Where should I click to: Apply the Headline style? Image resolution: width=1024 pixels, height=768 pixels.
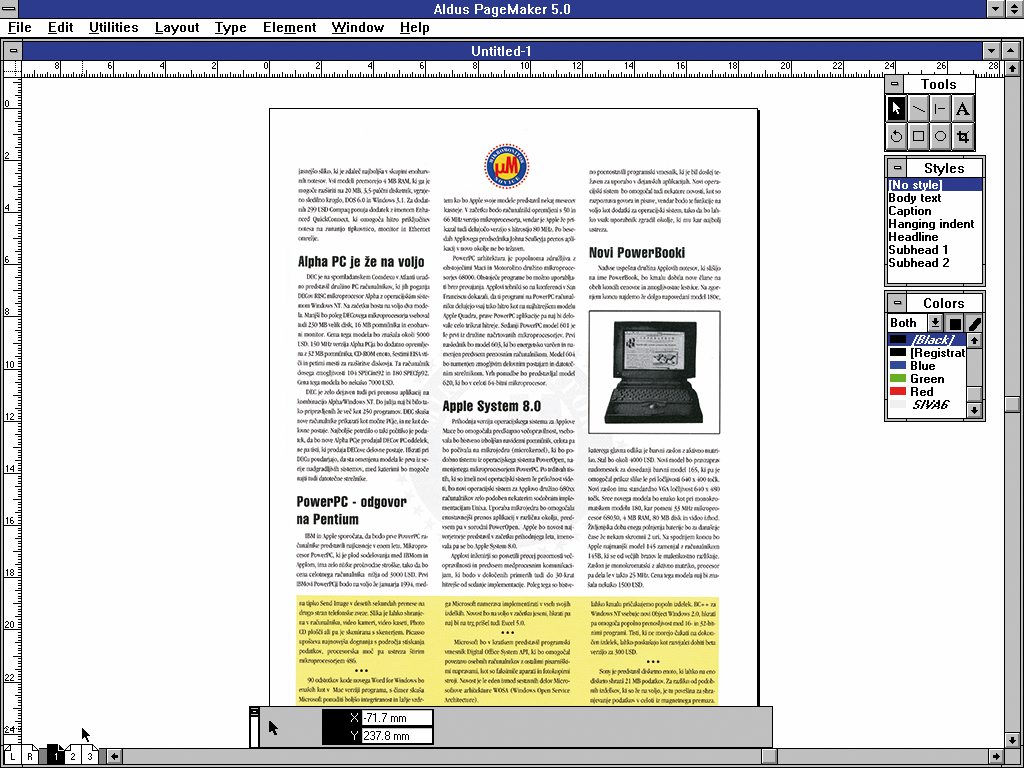point(935,237)
